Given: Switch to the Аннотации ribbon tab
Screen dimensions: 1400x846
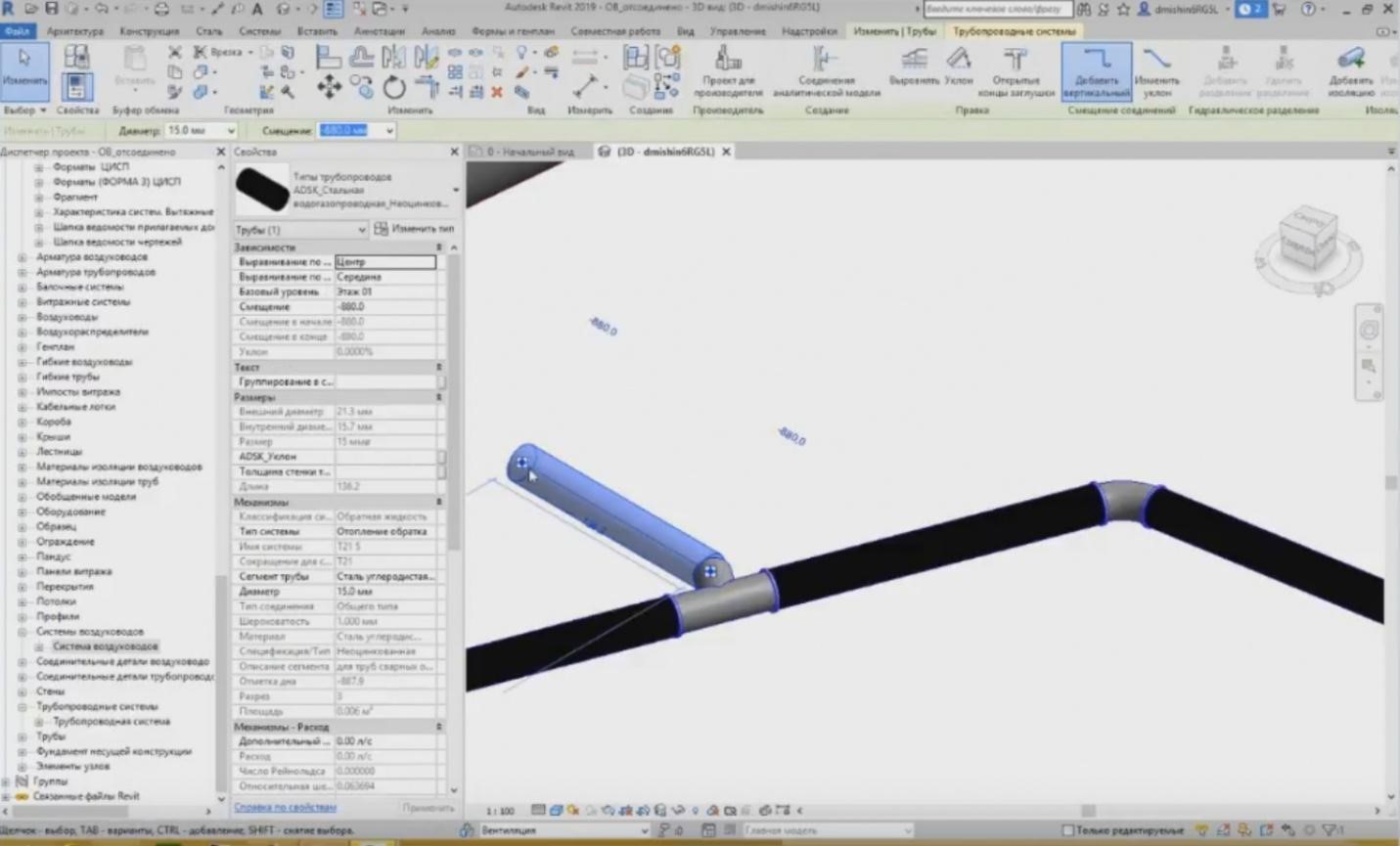Looking at the screenshot, I should tap(379, 31).
